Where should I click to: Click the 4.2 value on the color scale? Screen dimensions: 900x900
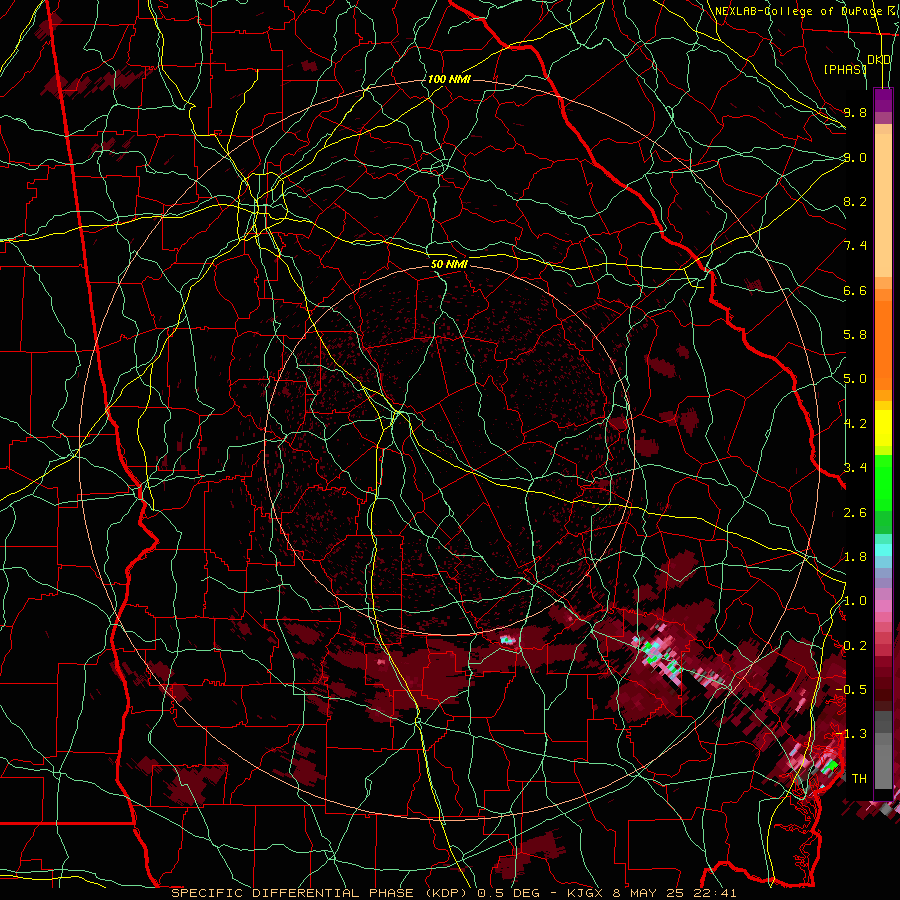(x=855, y=424)
